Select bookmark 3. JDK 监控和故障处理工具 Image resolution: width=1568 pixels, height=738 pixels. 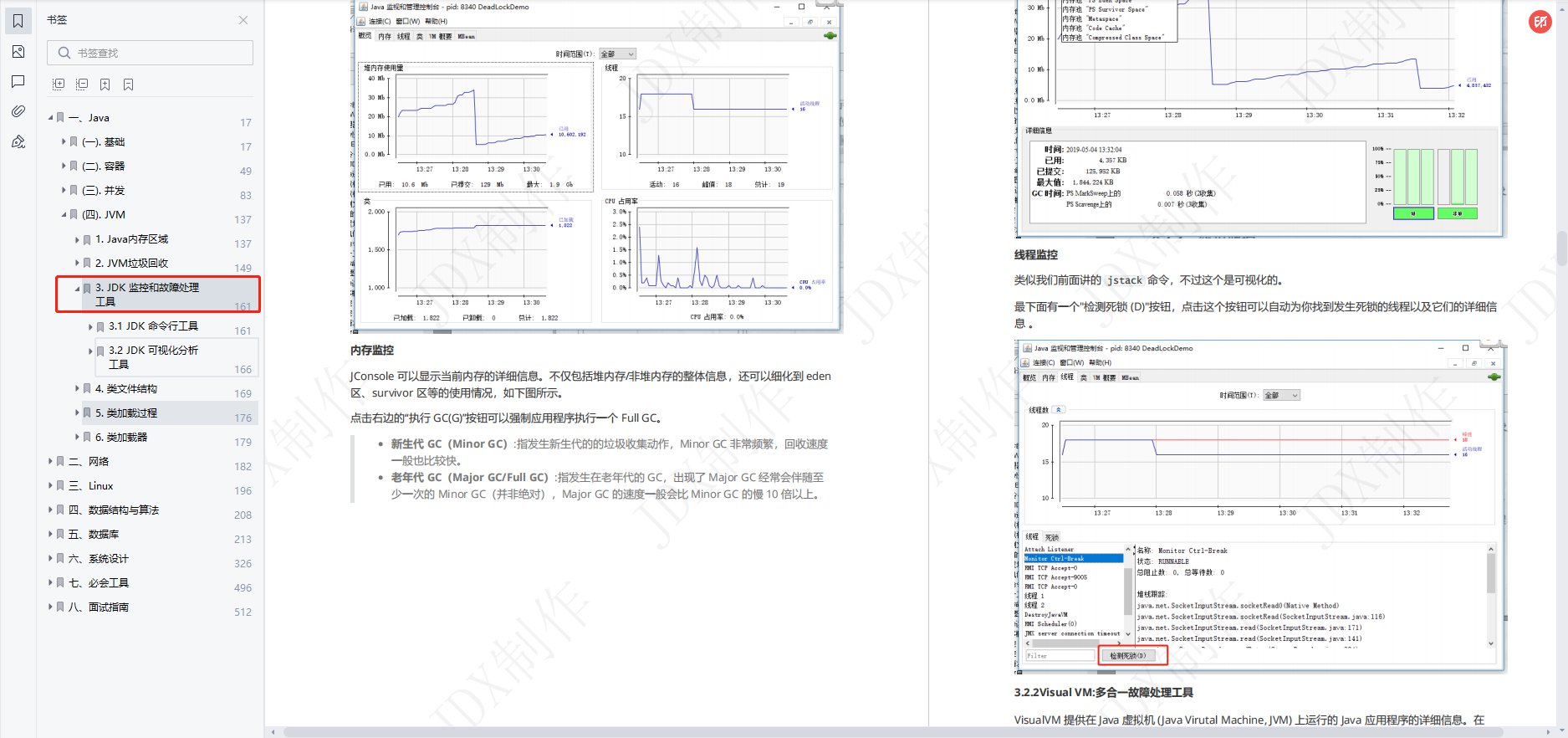pyautogui.click(x=147, y=295)
